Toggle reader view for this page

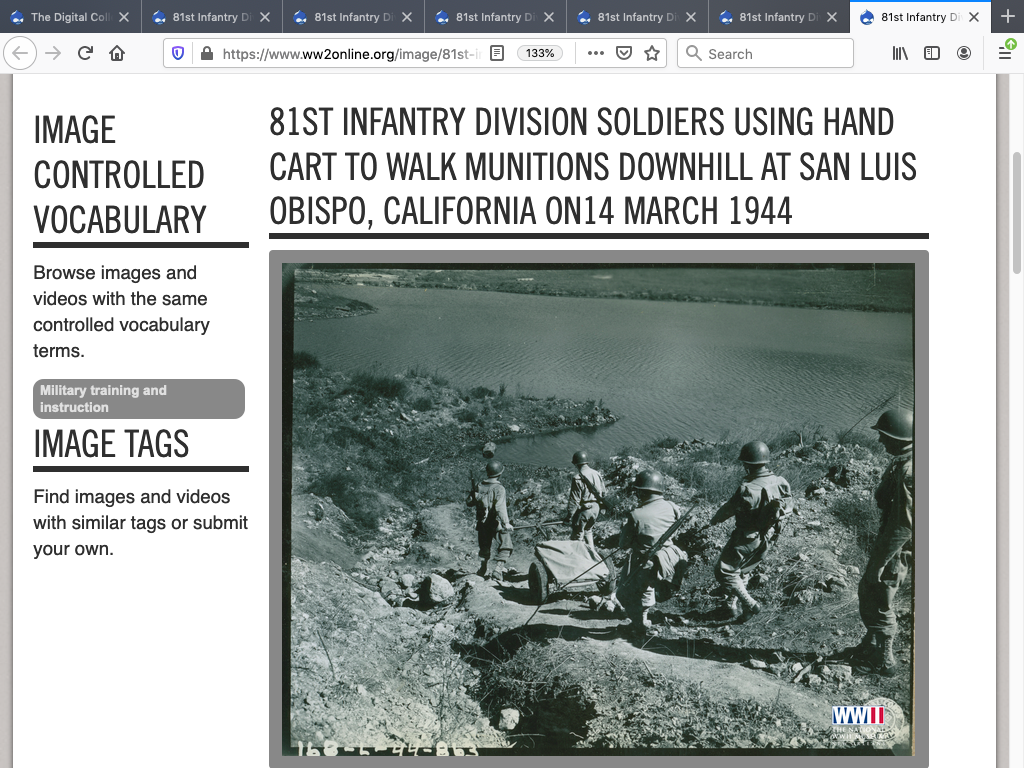pos(497,54)
